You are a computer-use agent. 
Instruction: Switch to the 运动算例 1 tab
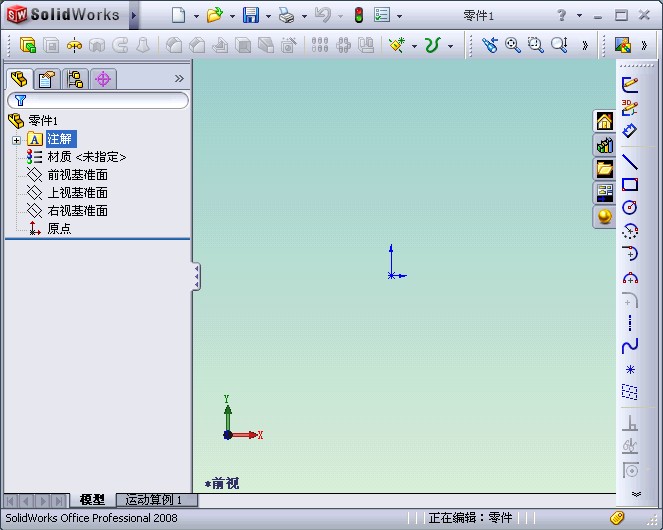tap(155, 500)
